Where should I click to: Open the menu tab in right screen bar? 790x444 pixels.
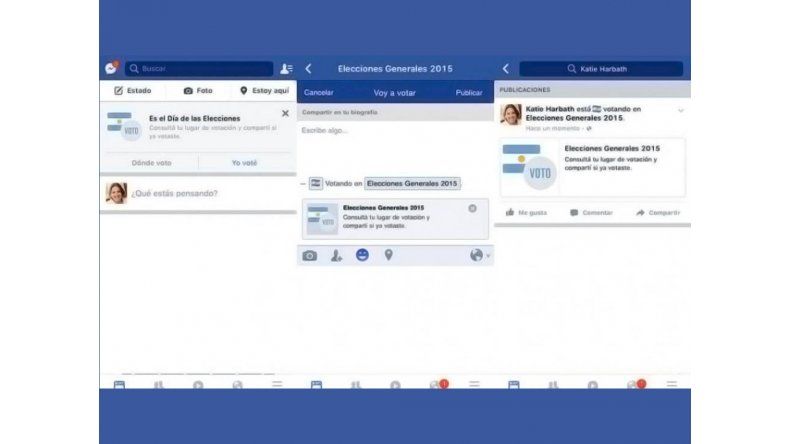click(x=672, y=385)
